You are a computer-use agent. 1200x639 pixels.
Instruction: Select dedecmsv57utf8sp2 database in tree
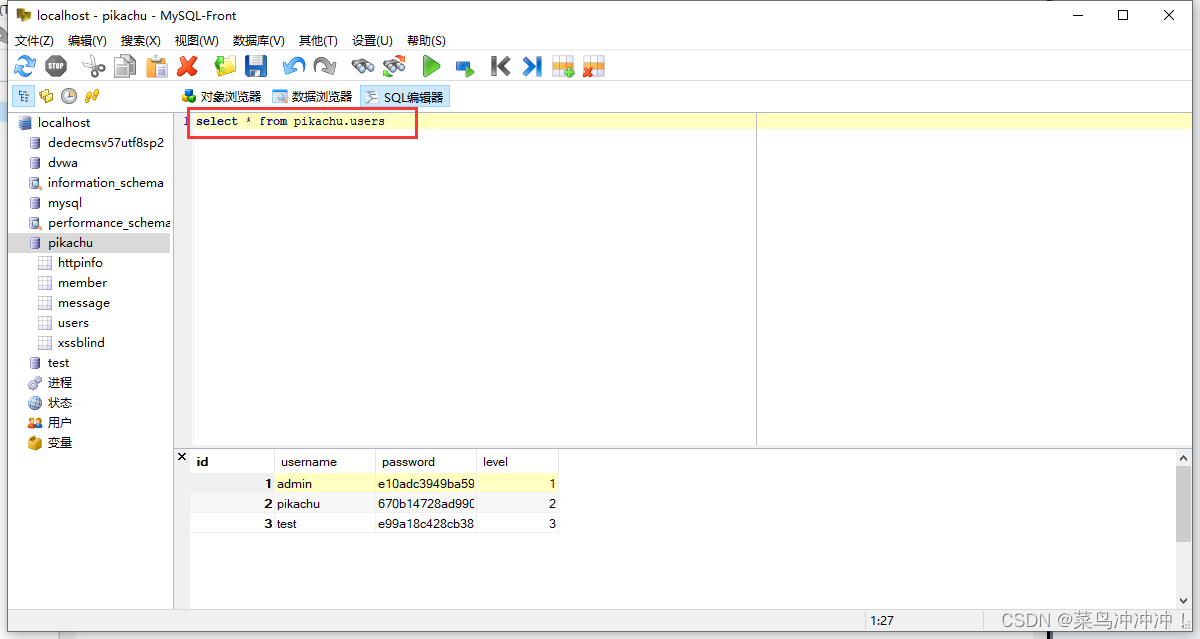[x=105, y=143]
